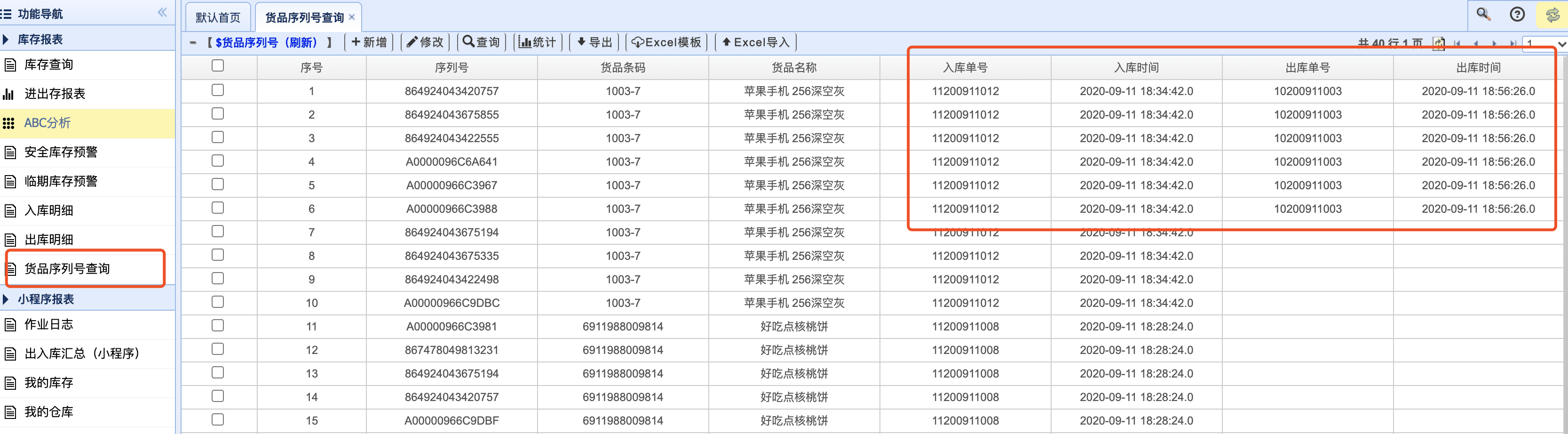
Task: Switch to the 默认首页 tab
Action: click(x=218, y=18)
